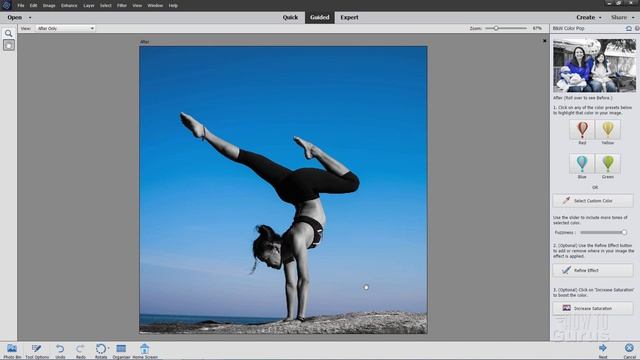
Task: Click the B&W Color Pop preview thumbnail
Action: point(594,65)
